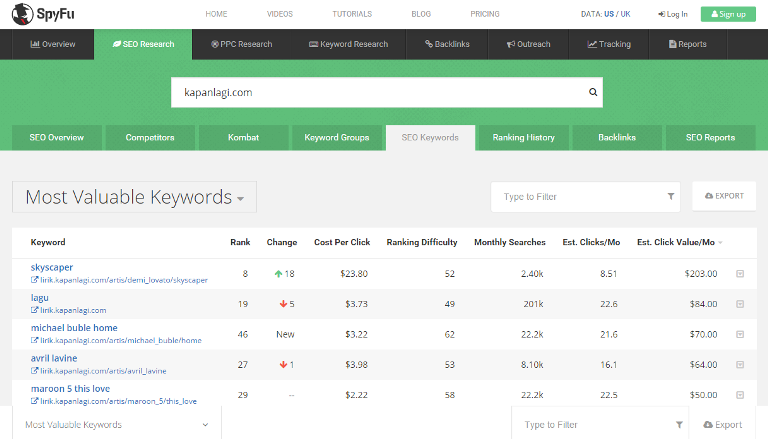Sort by Cost Per Click column header
Image resolution: width=768 pixels, height=439 pixels.
[342, 242]
